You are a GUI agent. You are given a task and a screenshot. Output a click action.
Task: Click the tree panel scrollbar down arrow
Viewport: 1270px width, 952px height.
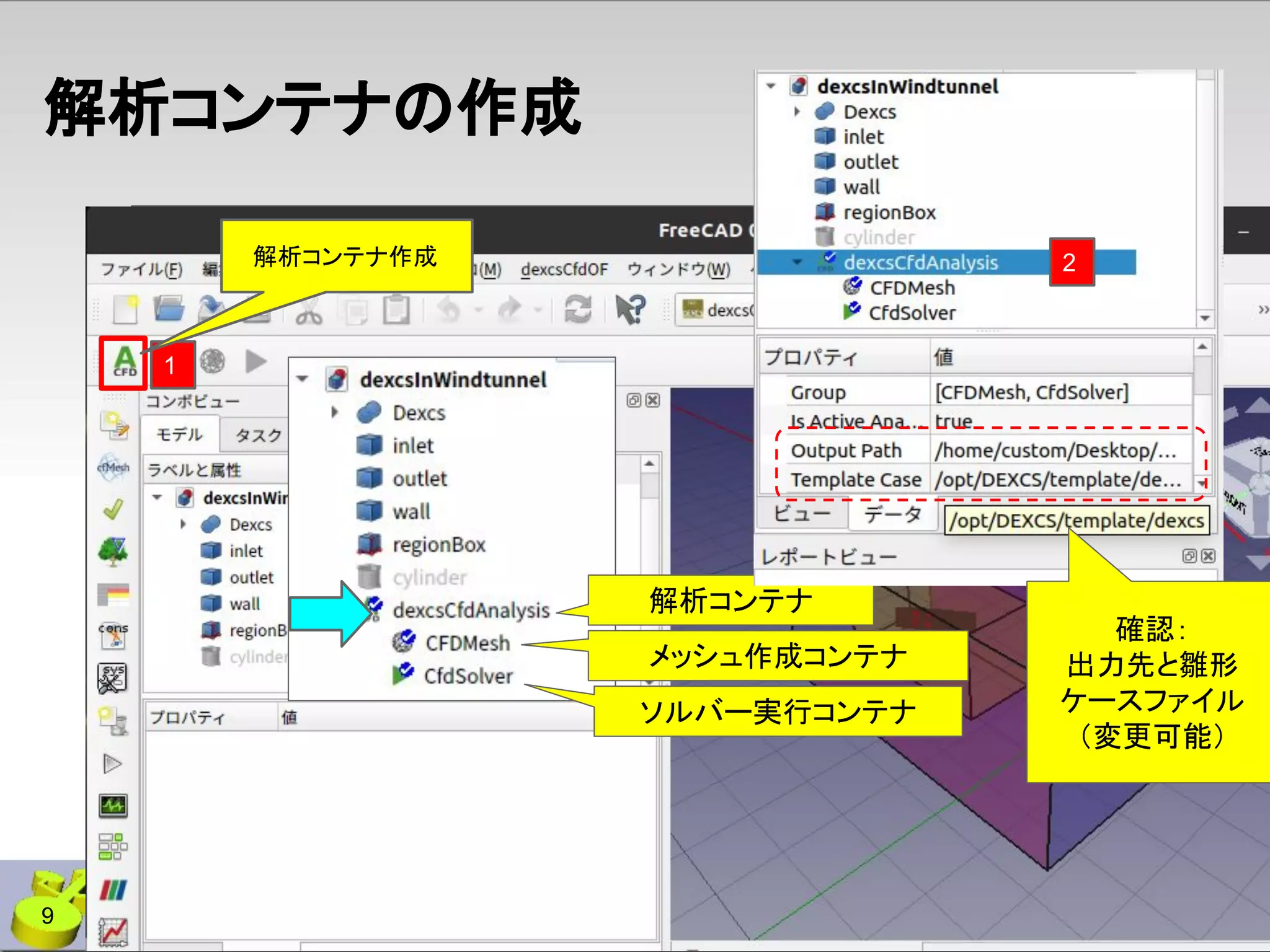pos(1205,318)
